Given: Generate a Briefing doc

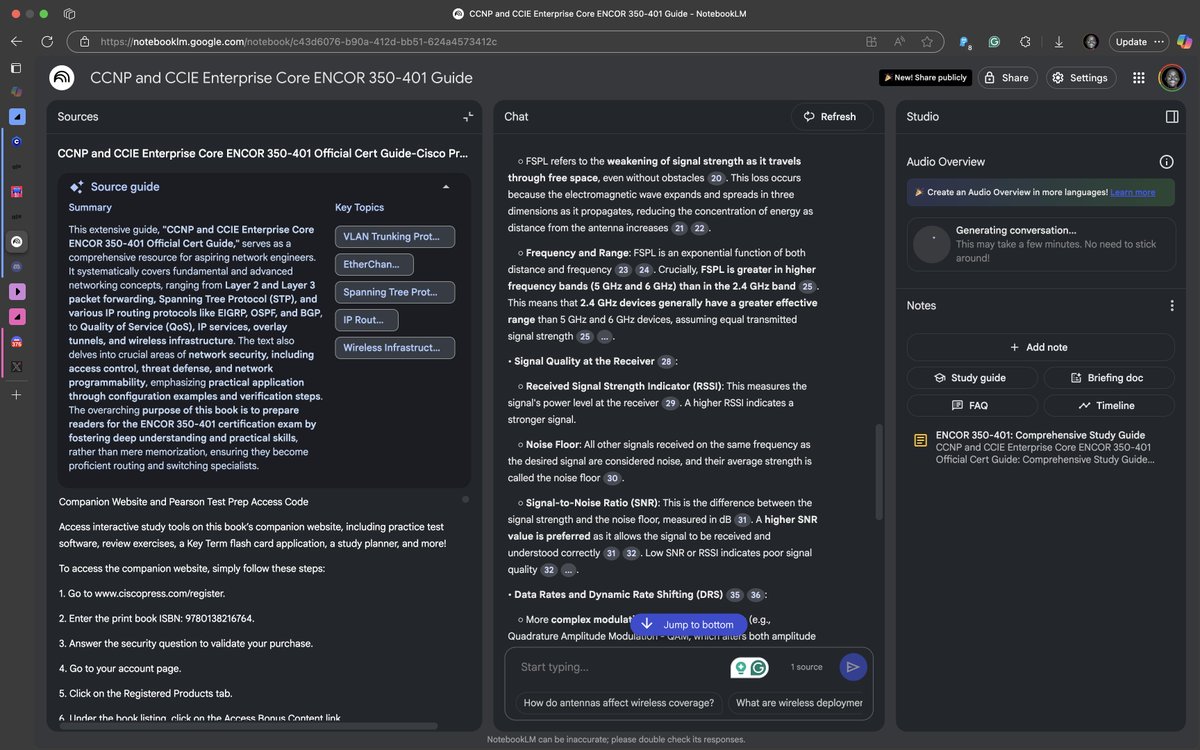Looking at the screenshot, I should click(1108, 378).
